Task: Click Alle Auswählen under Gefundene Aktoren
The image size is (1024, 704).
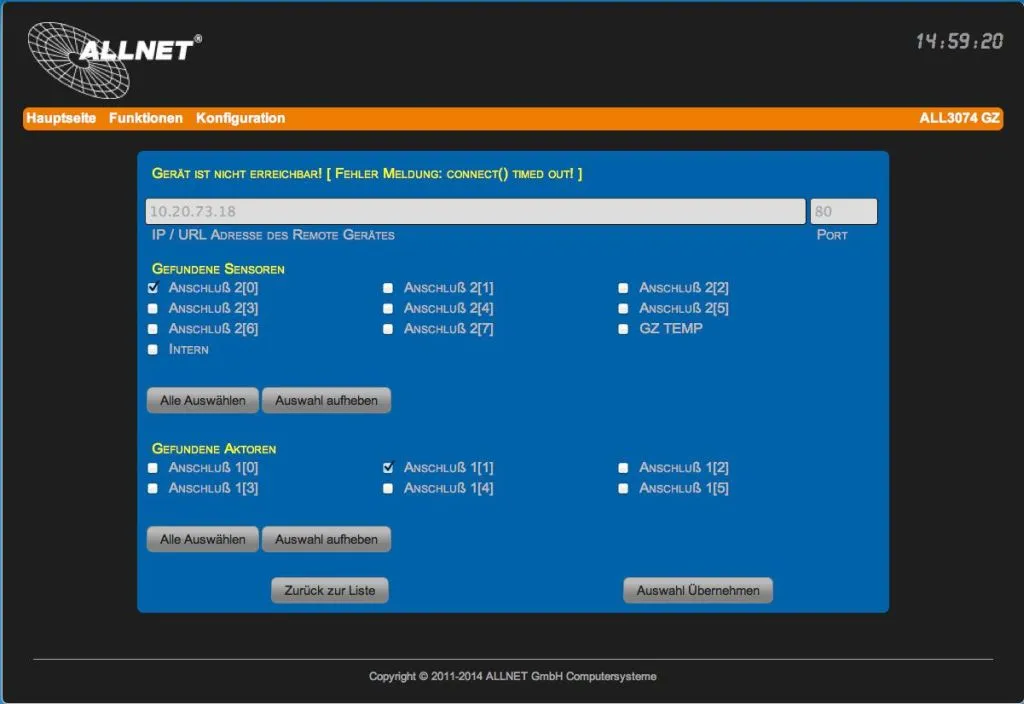Action: (x=202, y=539)
